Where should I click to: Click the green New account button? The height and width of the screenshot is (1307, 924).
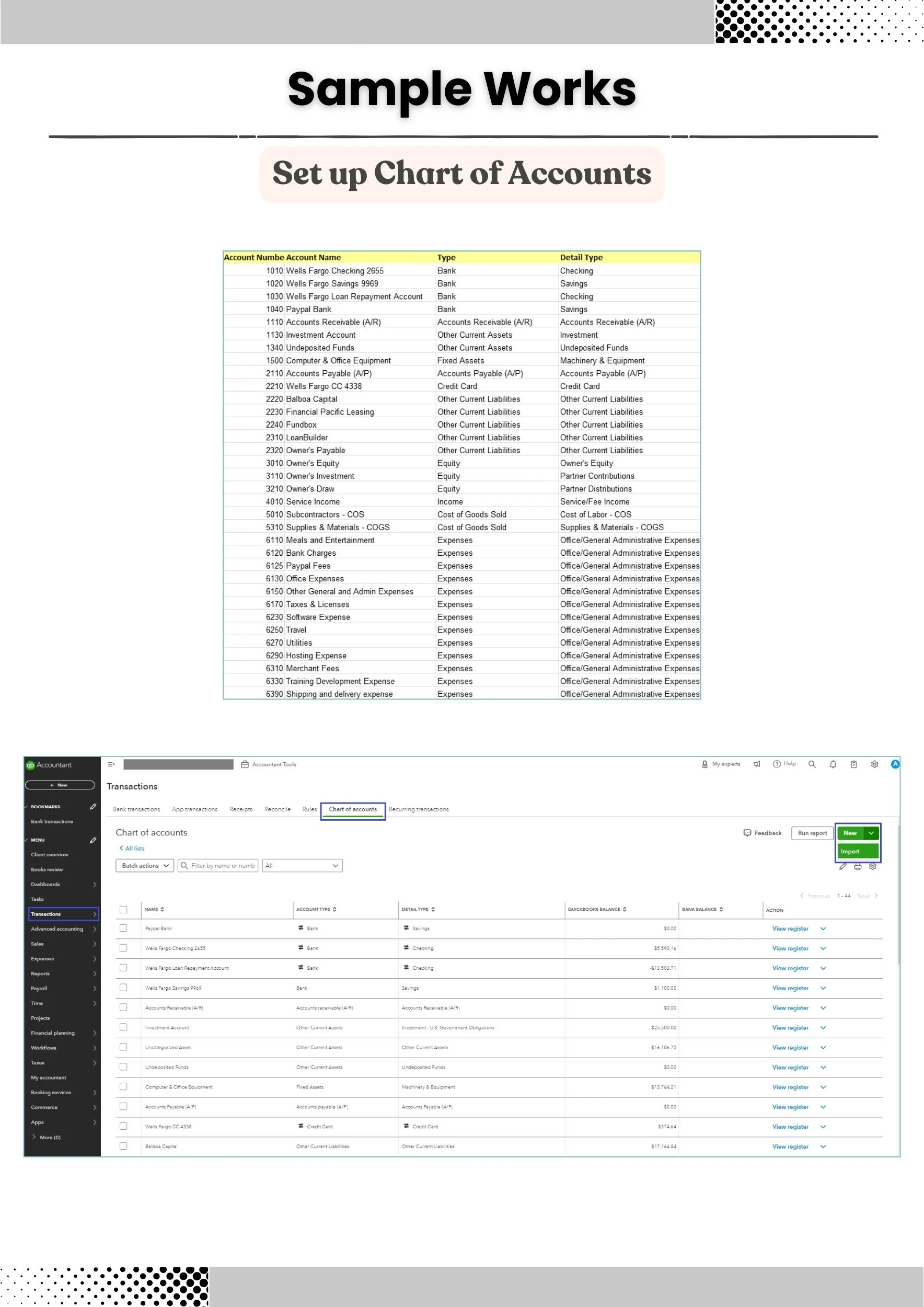point(850,833)
